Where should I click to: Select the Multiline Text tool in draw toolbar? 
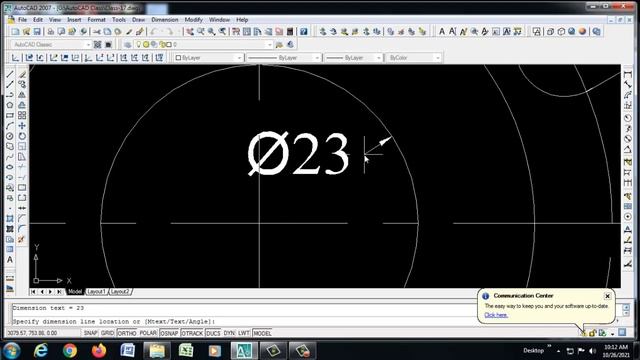coord(10,260)
